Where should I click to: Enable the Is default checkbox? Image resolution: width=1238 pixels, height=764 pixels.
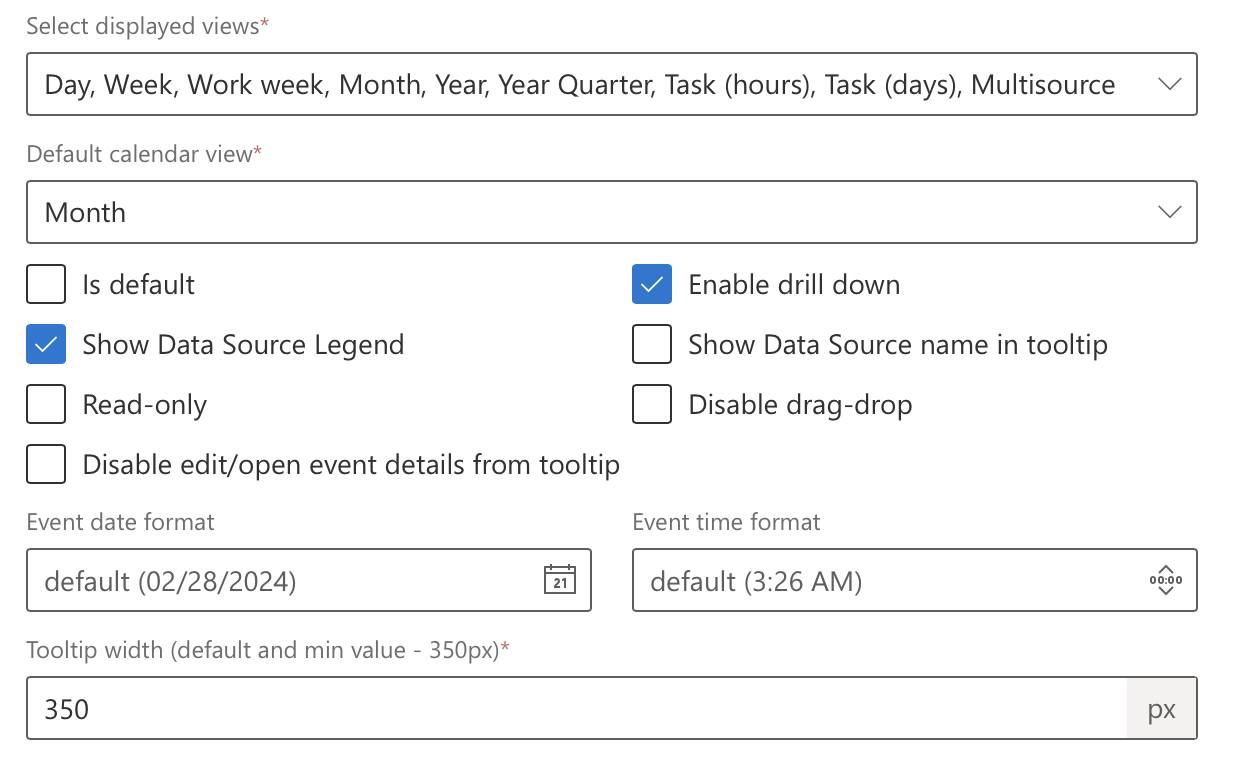pyautogui.click(x=46, y=284)
